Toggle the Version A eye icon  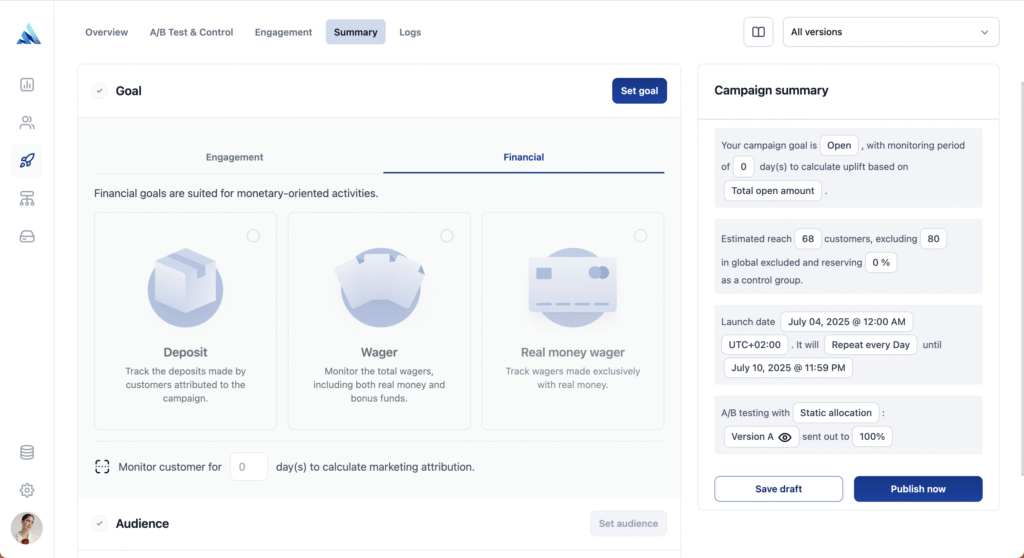click(785, 437)
